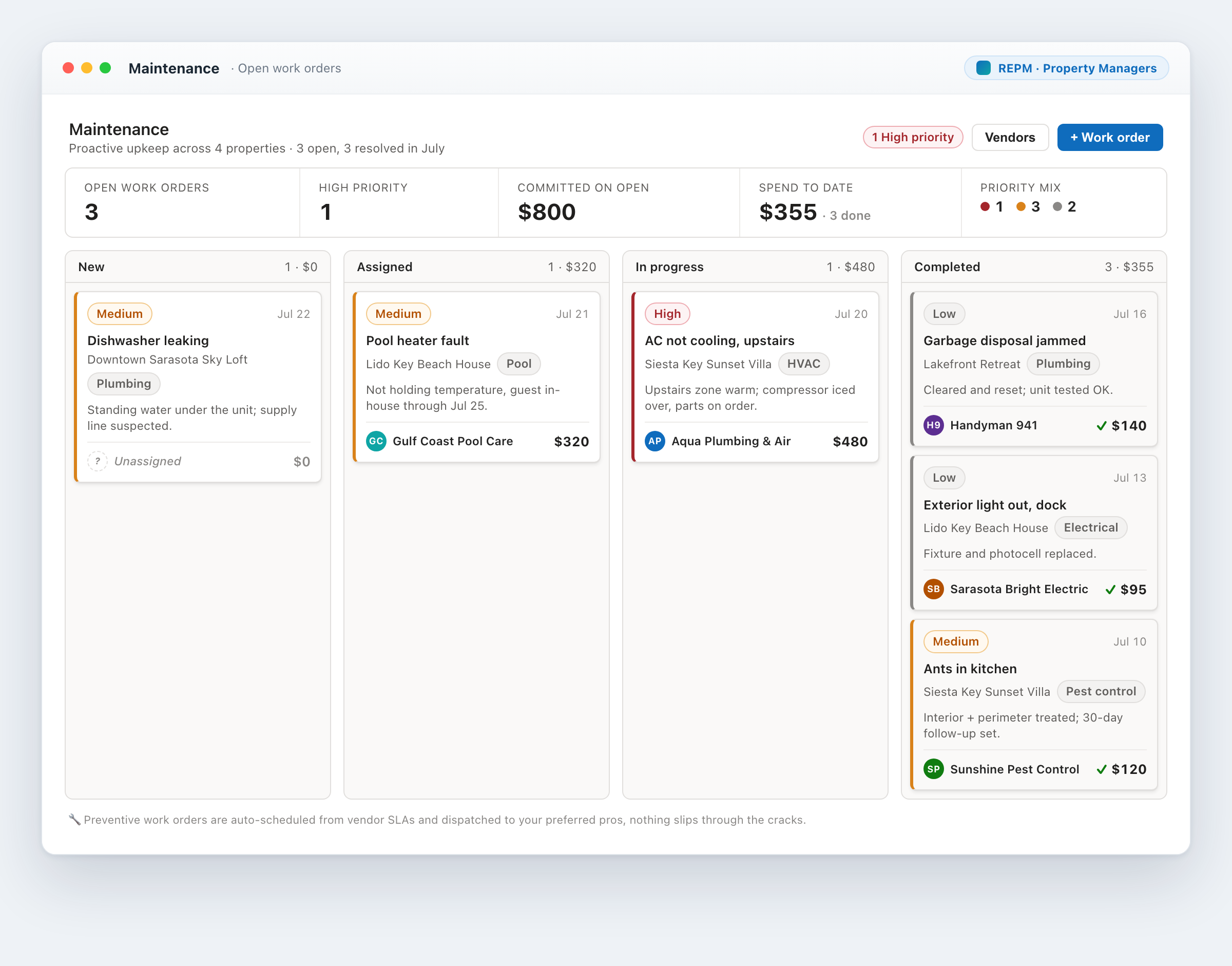Click the green checkmark next to $140
The width and height of the screenshot is (1232, 966).
1102,426
